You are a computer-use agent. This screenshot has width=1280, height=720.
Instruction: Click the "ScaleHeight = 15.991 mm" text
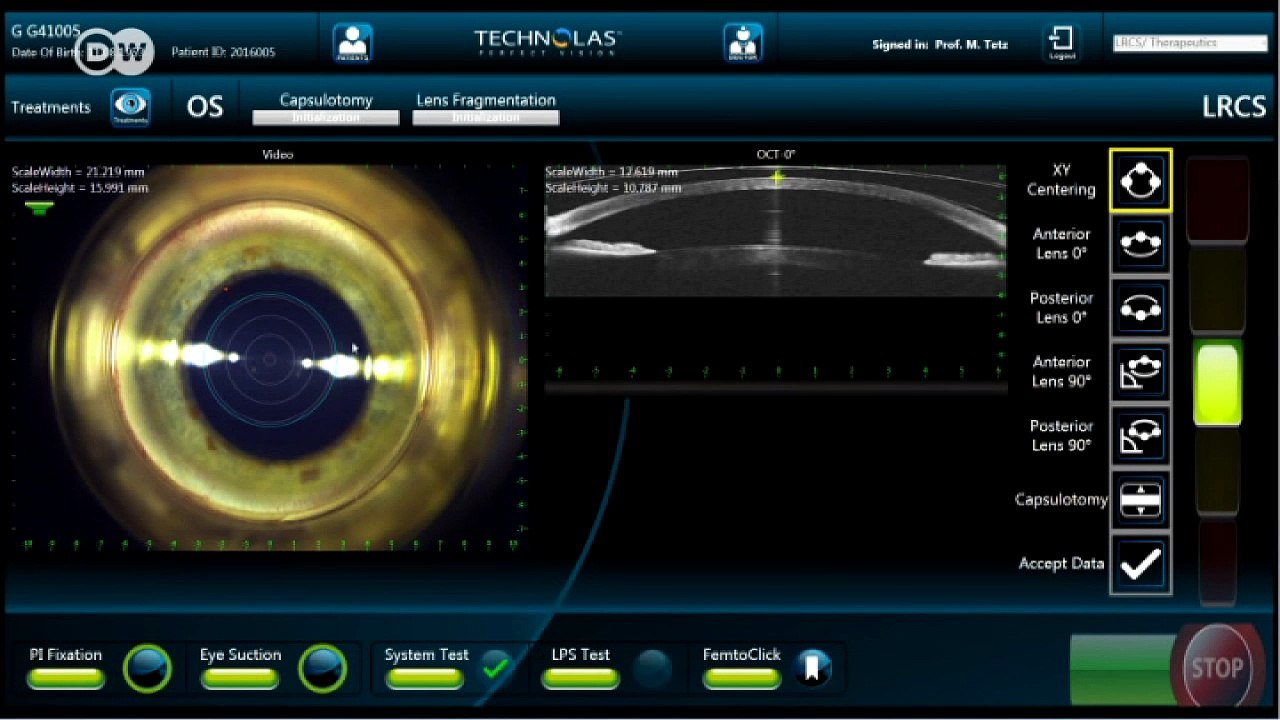click(x=80, y=187)
